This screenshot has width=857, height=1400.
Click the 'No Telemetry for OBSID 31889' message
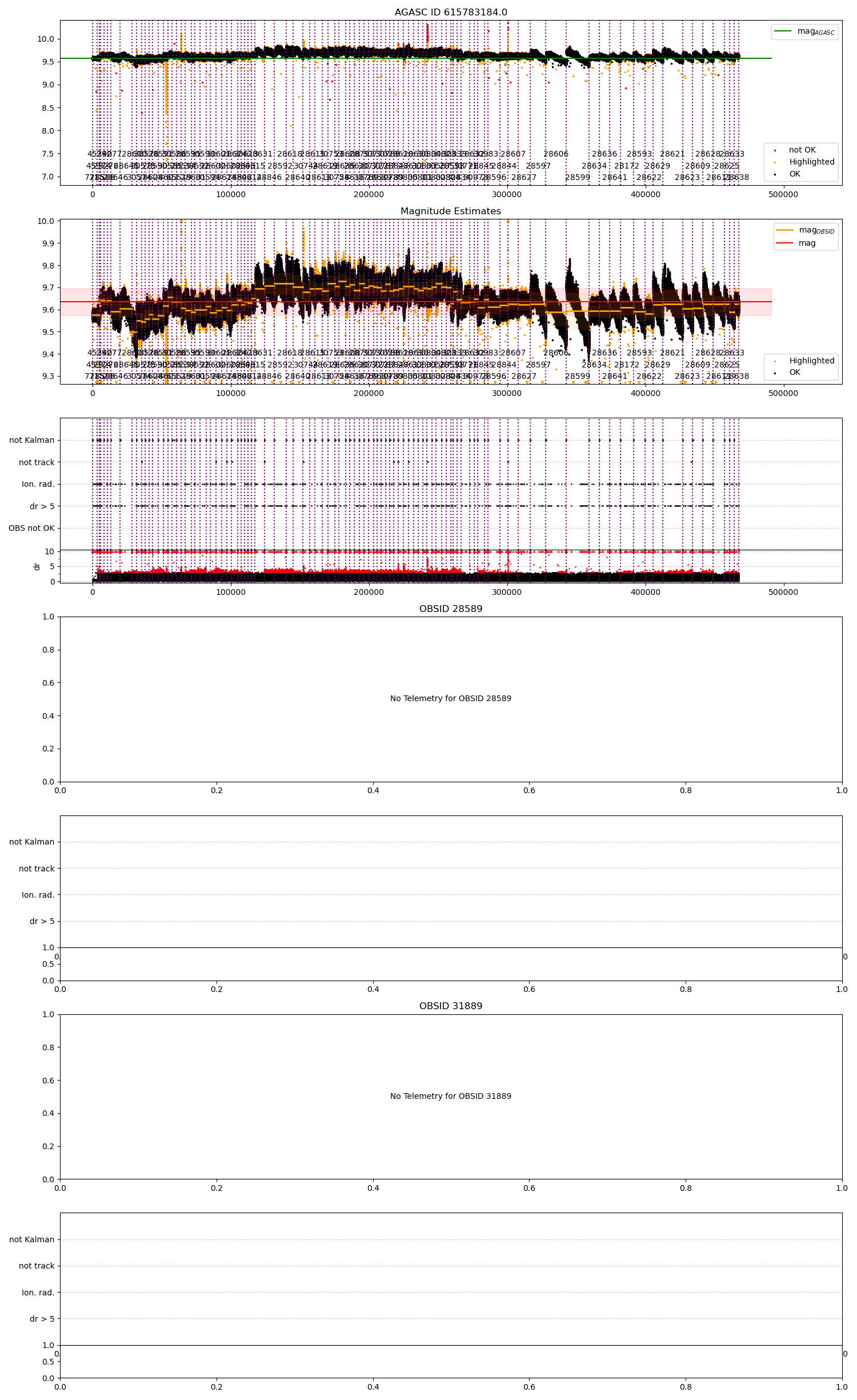[451, 1096]
